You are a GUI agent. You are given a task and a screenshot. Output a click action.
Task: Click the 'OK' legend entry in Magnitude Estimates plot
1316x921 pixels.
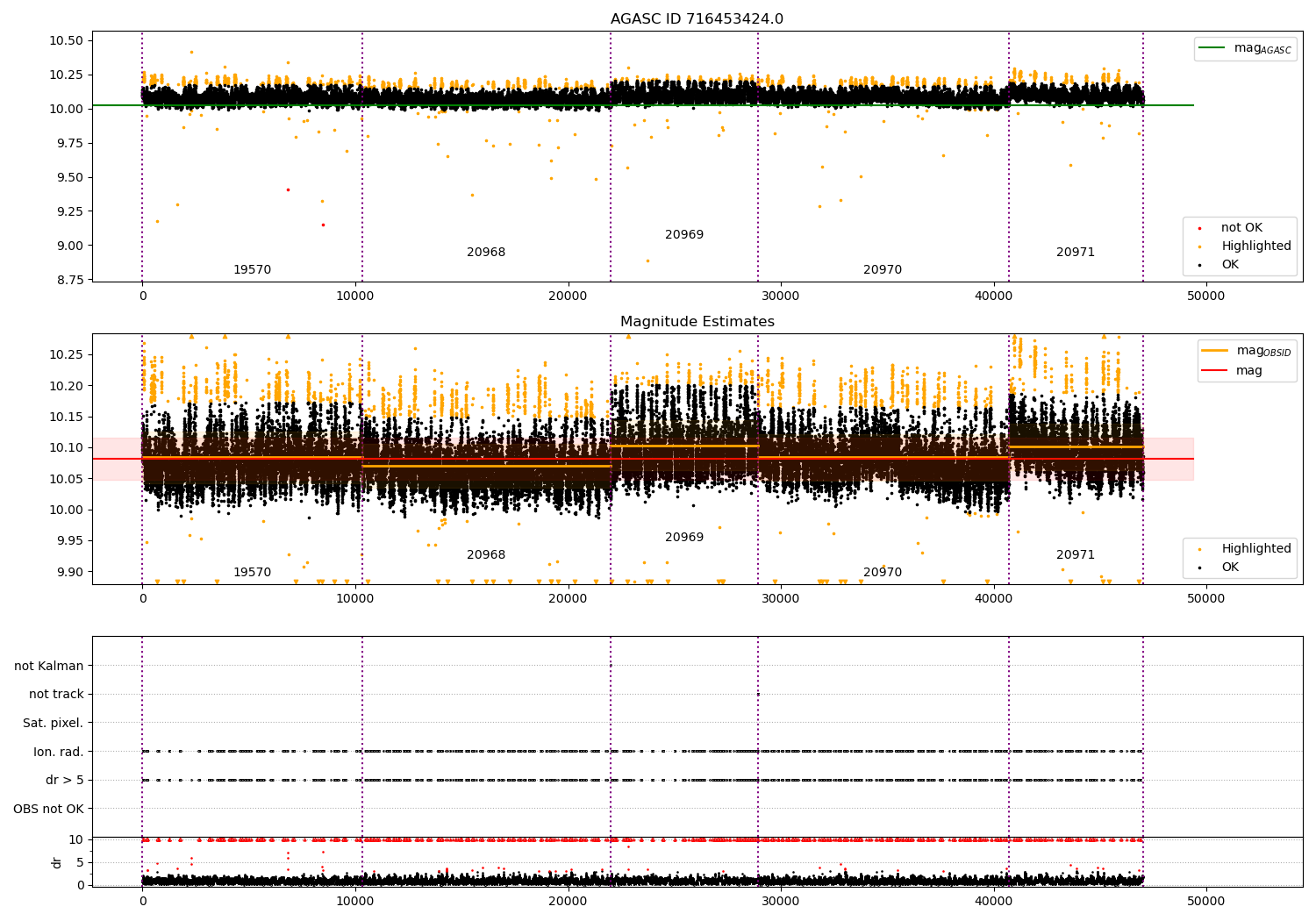click(x=1230, y=568)
